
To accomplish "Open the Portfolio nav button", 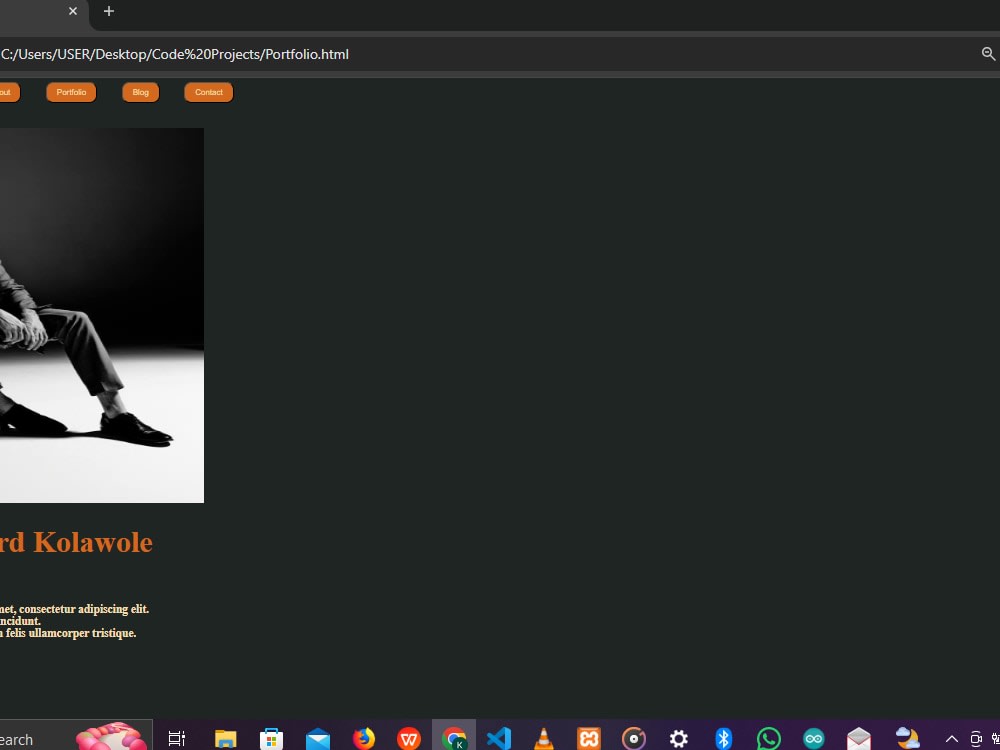I will [71, 92].
